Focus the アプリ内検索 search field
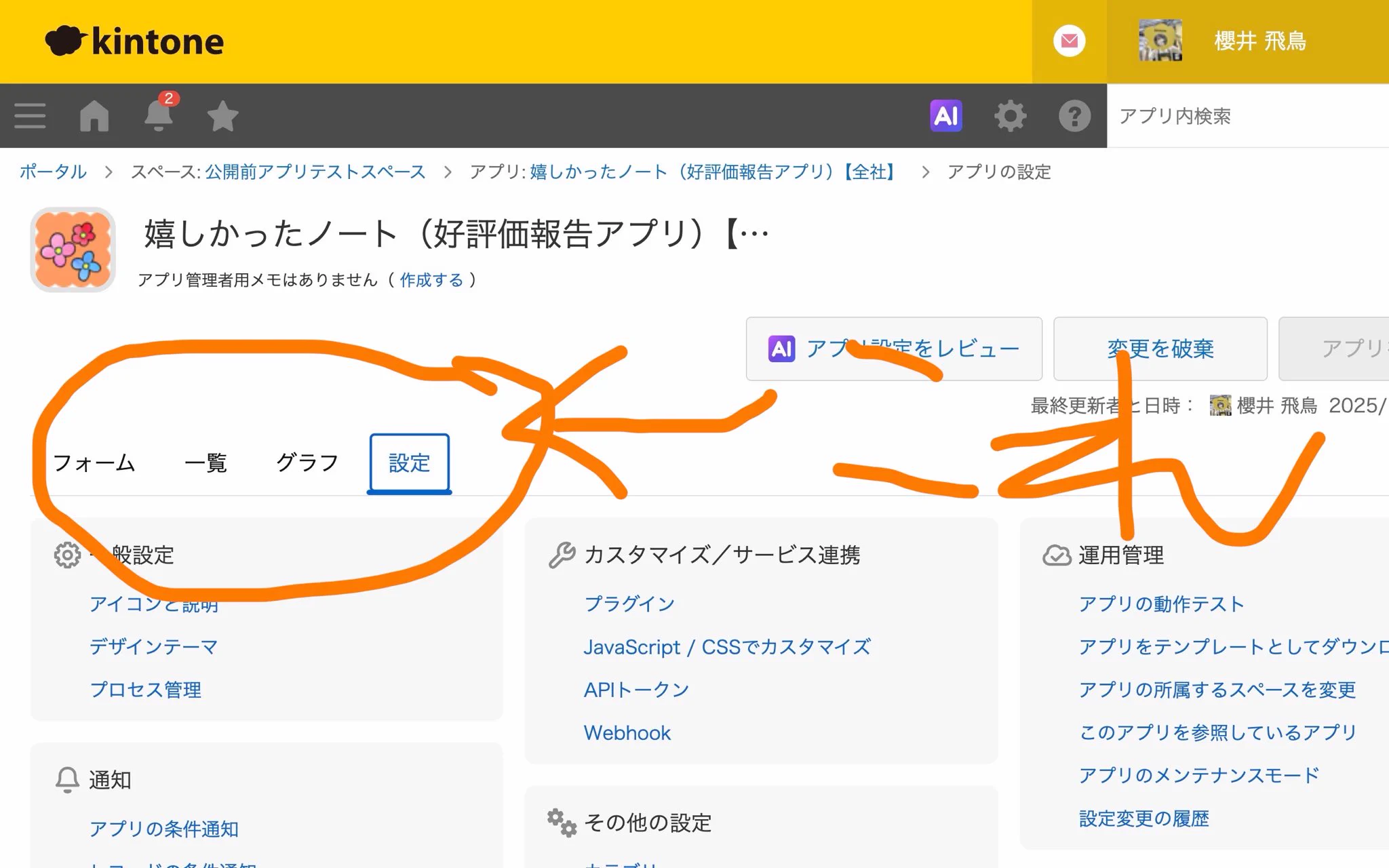 tap(1248, 116)
